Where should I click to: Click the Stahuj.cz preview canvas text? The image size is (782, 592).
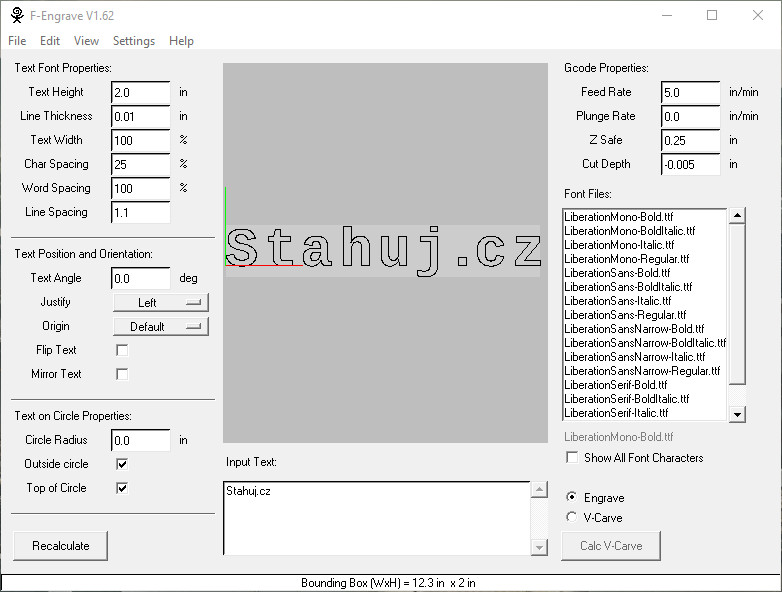coord(383,250)
